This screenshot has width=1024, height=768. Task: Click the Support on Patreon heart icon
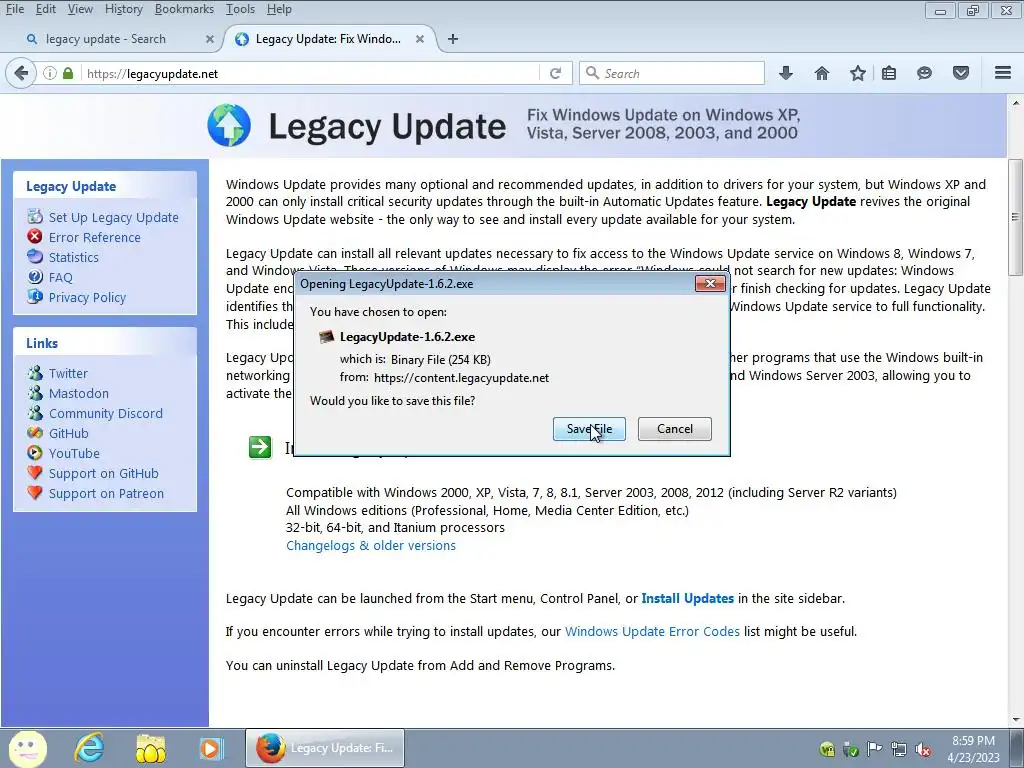[x=35, y=492]
